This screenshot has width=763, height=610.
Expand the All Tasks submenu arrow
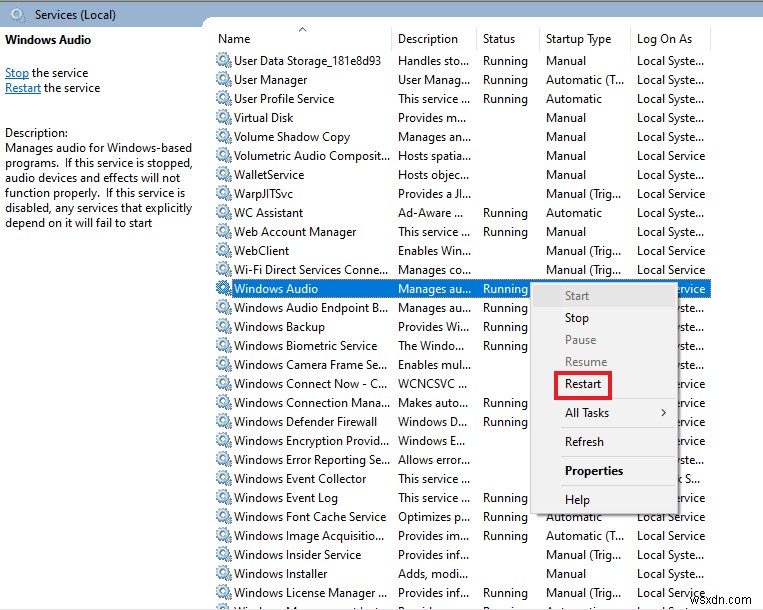click(664, 413)
